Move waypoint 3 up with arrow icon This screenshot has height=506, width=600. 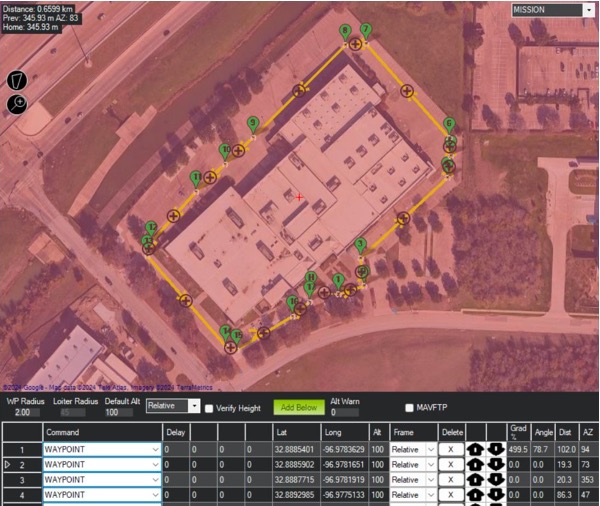pos(476,480)
